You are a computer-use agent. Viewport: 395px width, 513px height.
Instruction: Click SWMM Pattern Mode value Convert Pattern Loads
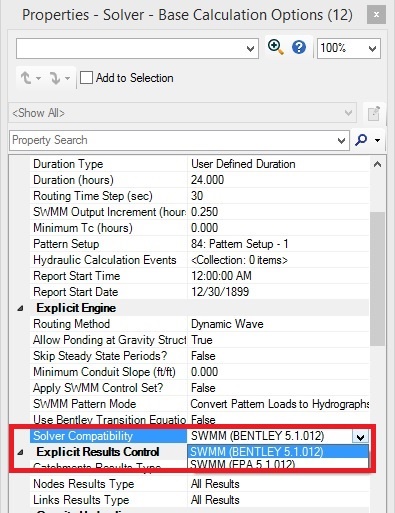[x=279, y=404]
